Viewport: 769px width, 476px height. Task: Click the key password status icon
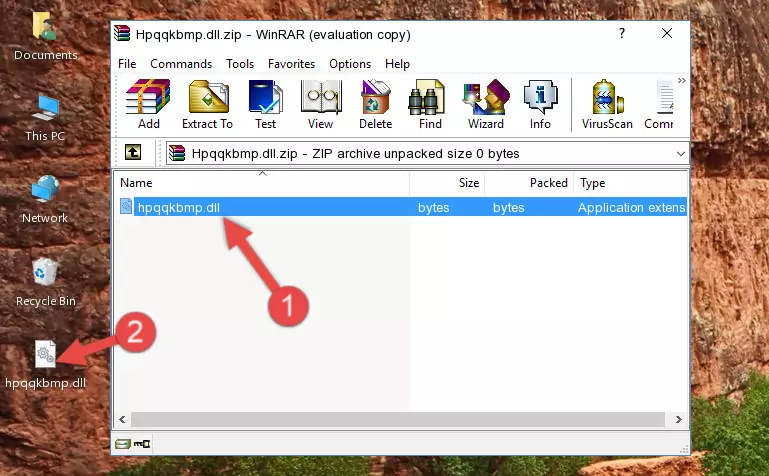point(142,444)
